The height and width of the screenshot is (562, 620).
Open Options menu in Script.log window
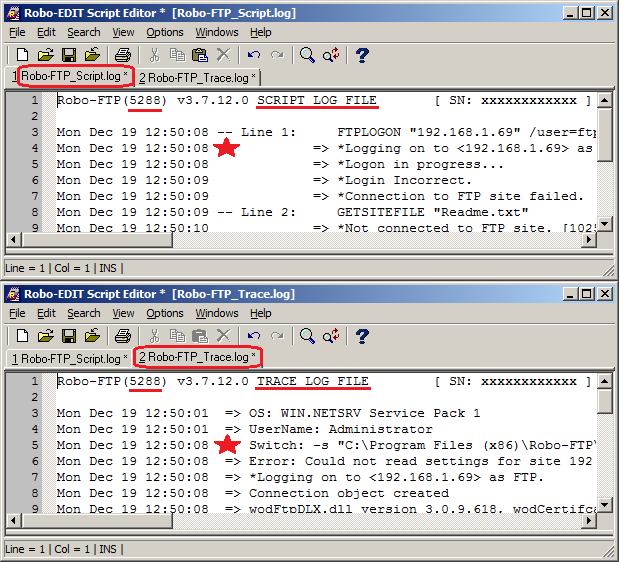165,32
